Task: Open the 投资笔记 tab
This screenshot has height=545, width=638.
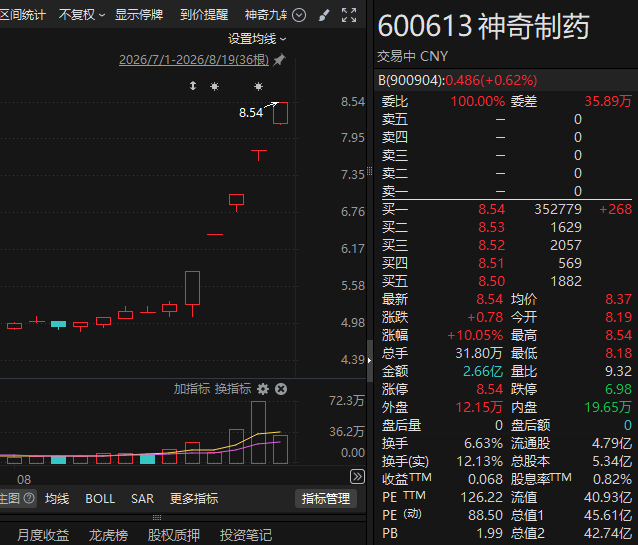Action: [x=246, y=535]
